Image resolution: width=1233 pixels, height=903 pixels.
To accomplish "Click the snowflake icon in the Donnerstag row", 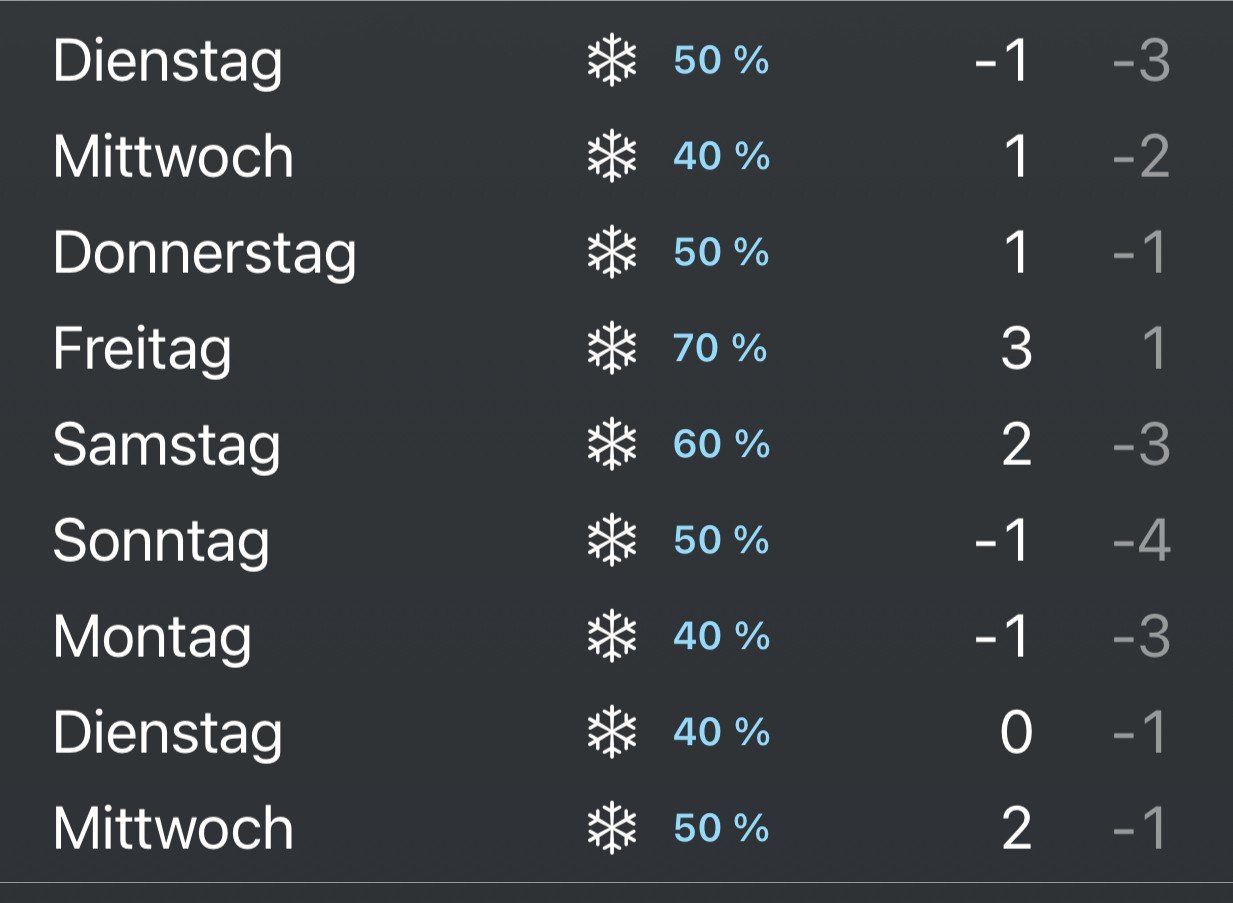I will point(611,253).
